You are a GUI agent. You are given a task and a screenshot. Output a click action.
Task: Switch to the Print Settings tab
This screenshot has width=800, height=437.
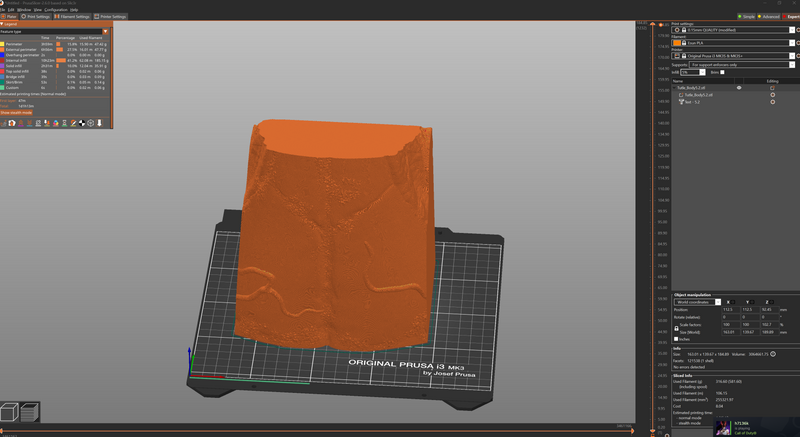tap(36, 16)
